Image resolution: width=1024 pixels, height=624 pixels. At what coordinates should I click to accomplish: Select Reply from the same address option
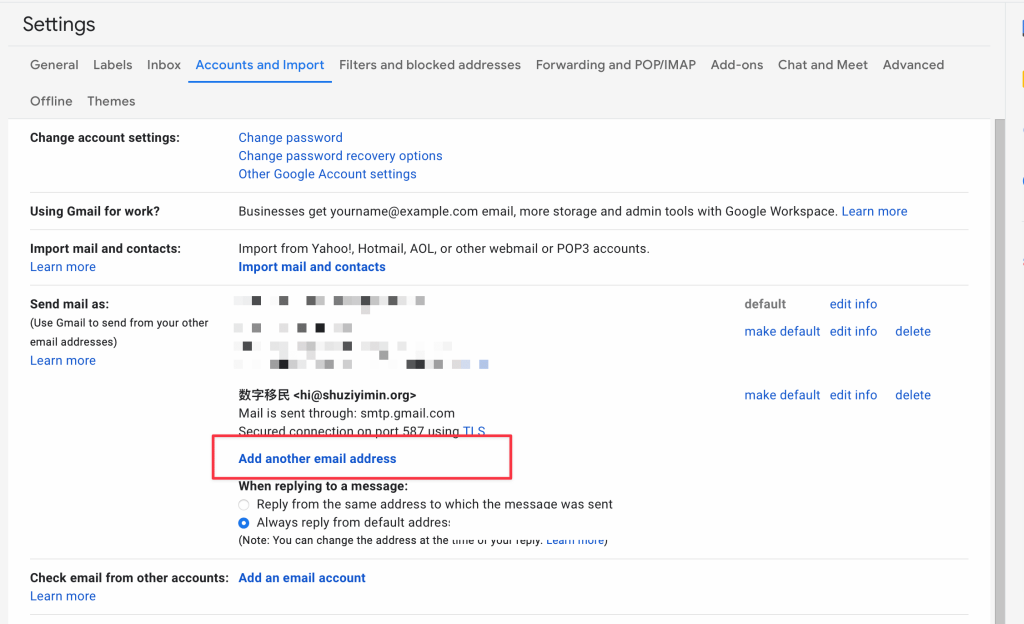point(244,505)
